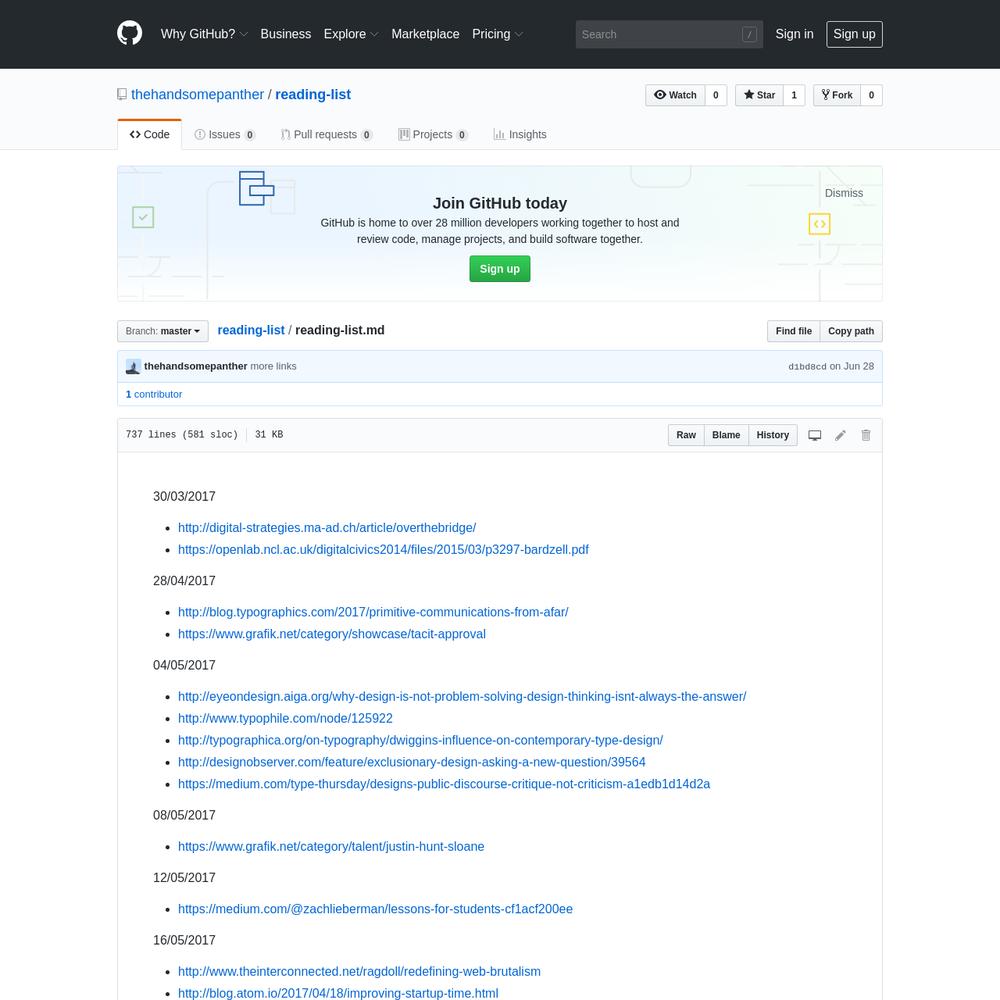Switch to the Pull requests tab
The width and height of the screenshot is (1000, 1000).
[x=326, y=135]
